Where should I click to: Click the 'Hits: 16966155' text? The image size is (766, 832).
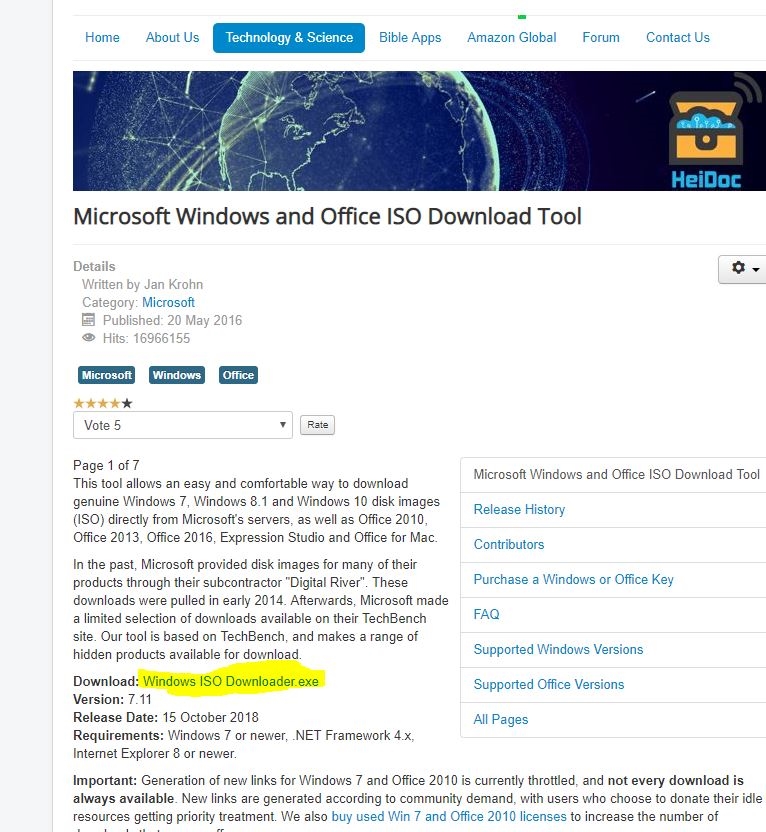click(146, 339)
